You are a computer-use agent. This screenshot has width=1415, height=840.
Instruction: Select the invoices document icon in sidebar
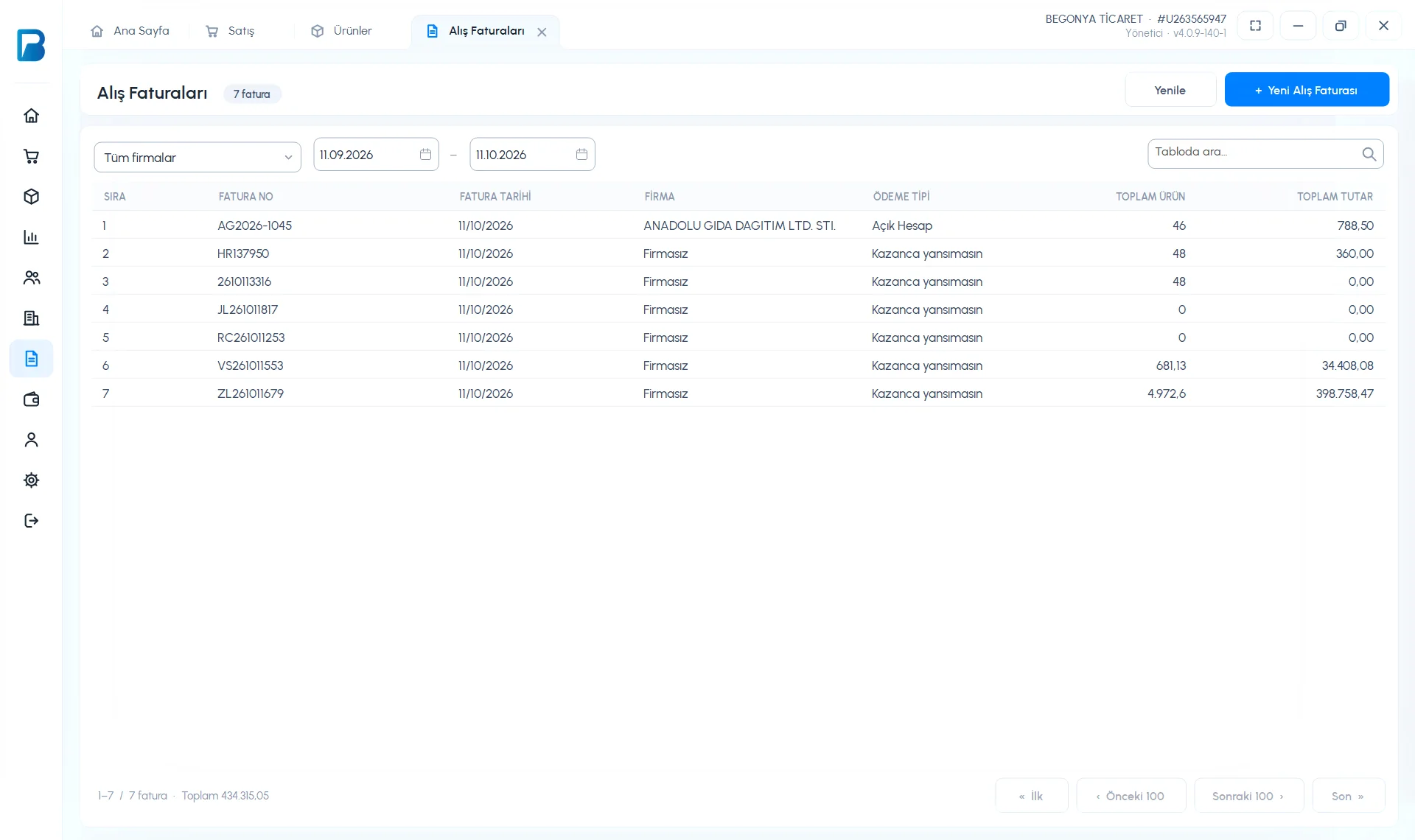[x=31, y=359]
